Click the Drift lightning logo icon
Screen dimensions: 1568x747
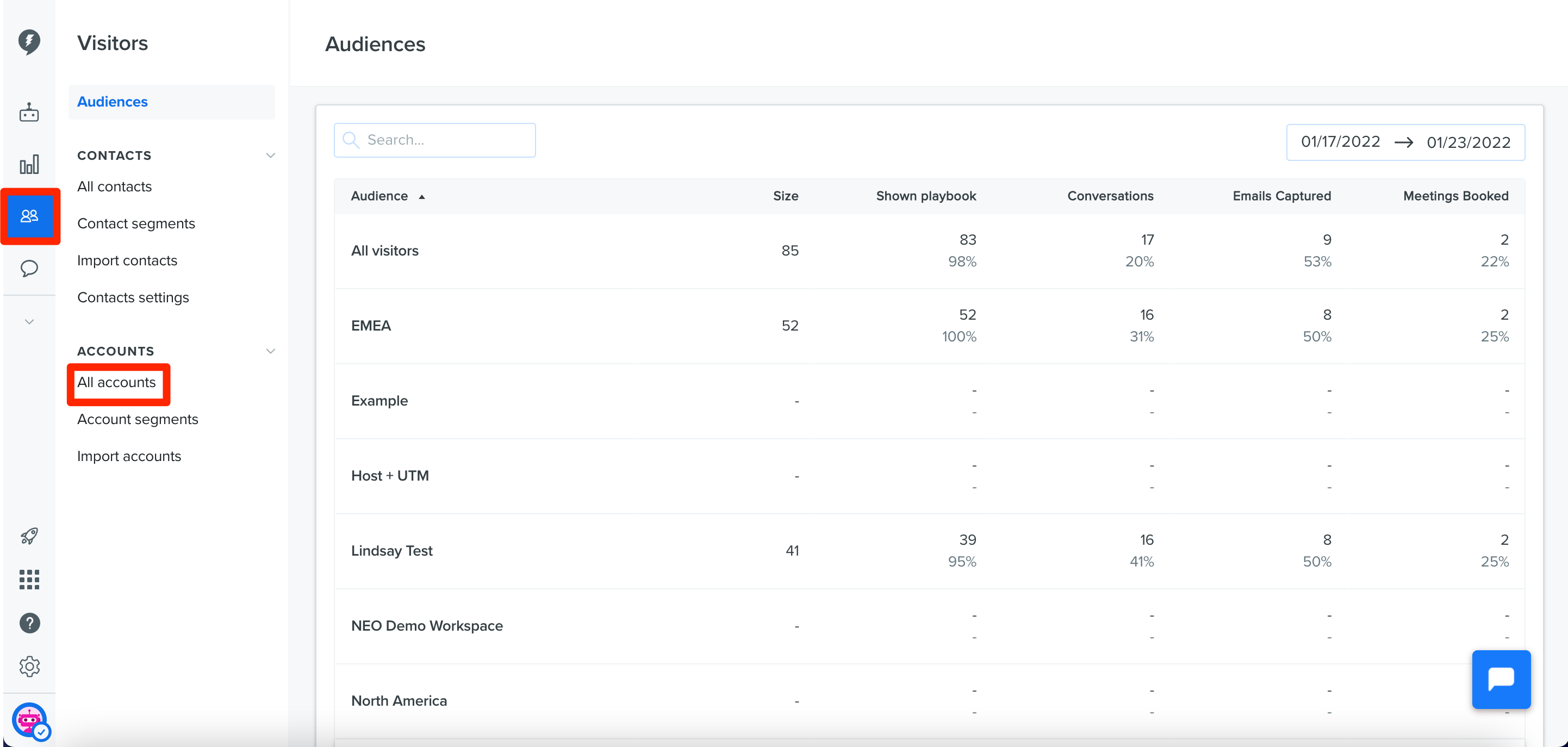(x=29, y=42)
